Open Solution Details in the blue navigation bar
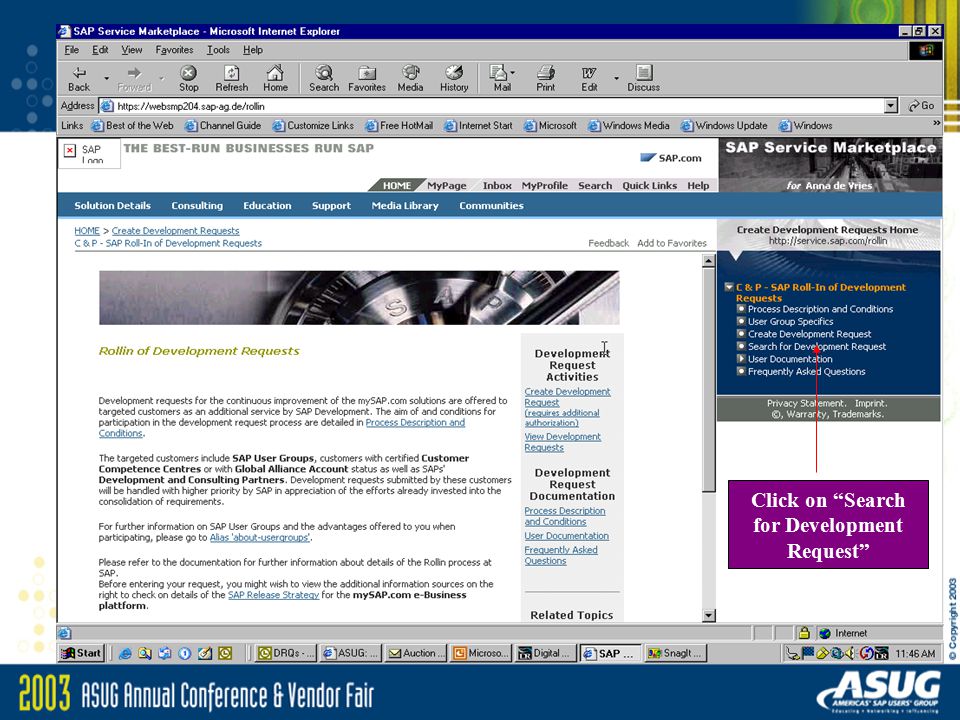Viewport: 960px width, 720px height. (112, 206)
